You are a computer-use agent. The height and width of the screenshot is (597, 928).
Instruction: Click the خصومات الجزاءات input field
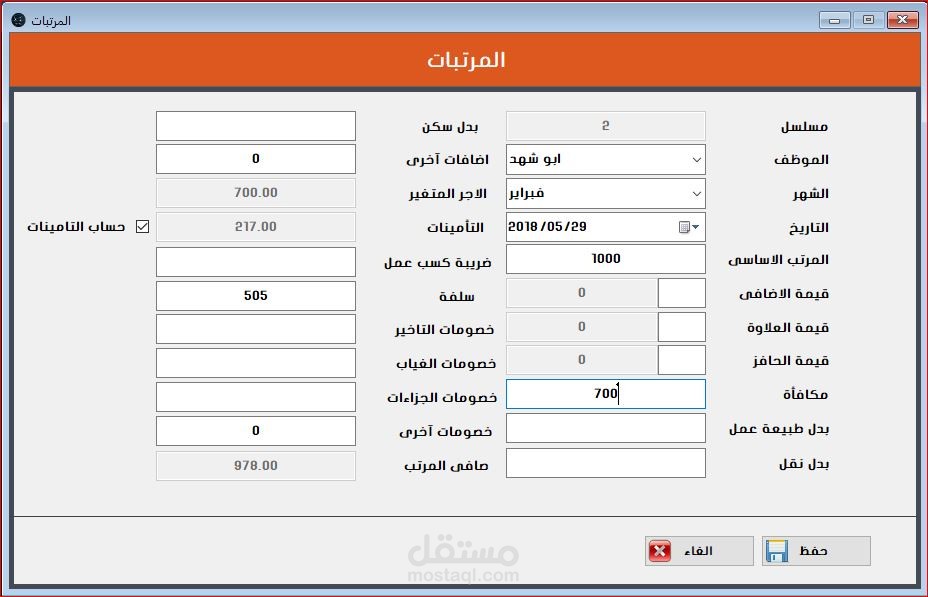tap(256, 397)
